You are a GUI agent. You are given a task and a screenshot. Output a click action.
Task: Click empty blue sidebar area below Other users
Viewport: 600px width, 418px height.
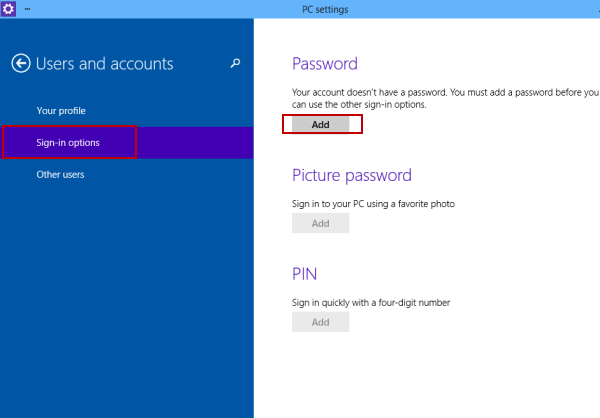click(126, 299)
